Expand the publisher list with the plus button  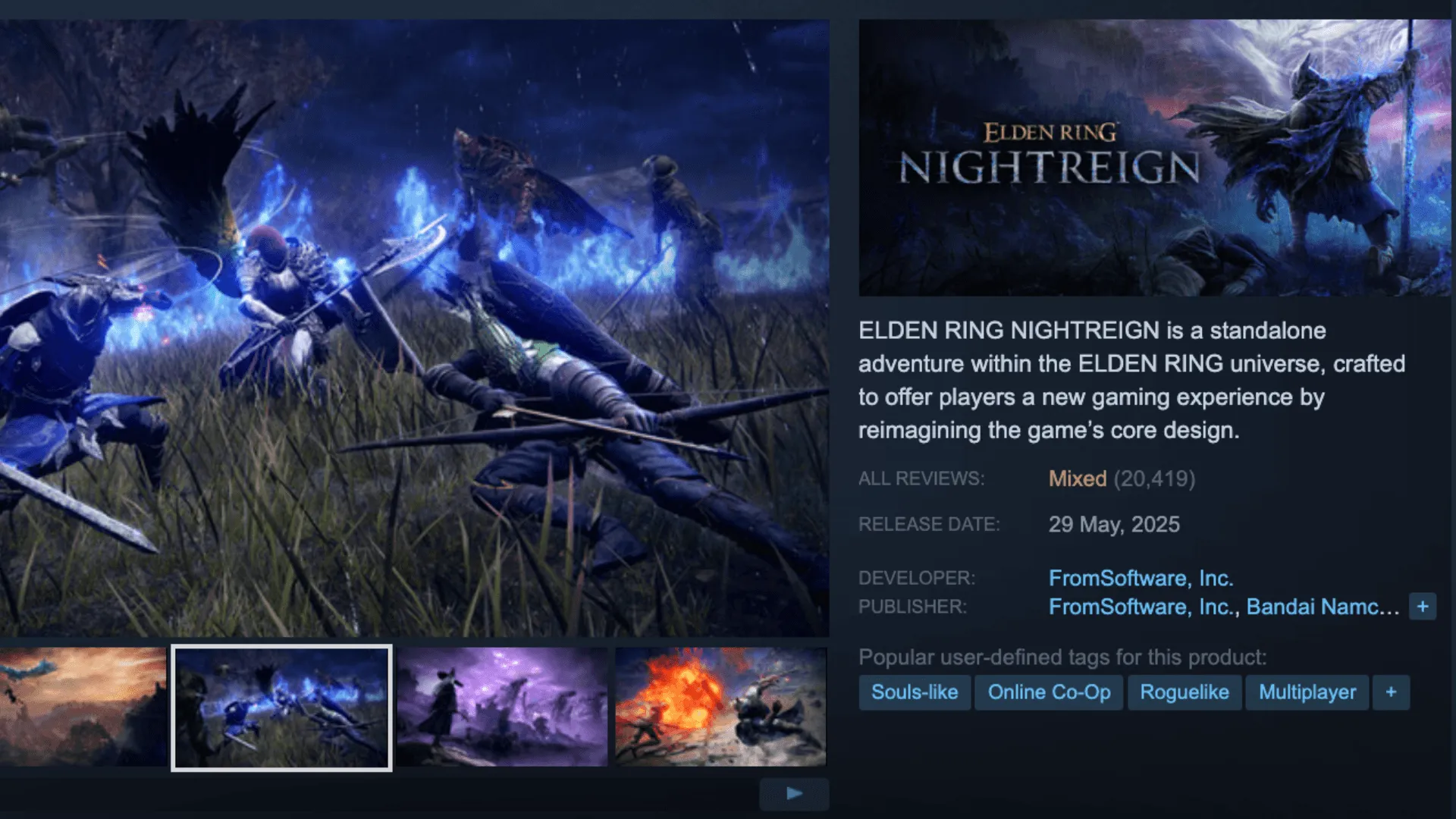pos(1422,607)
